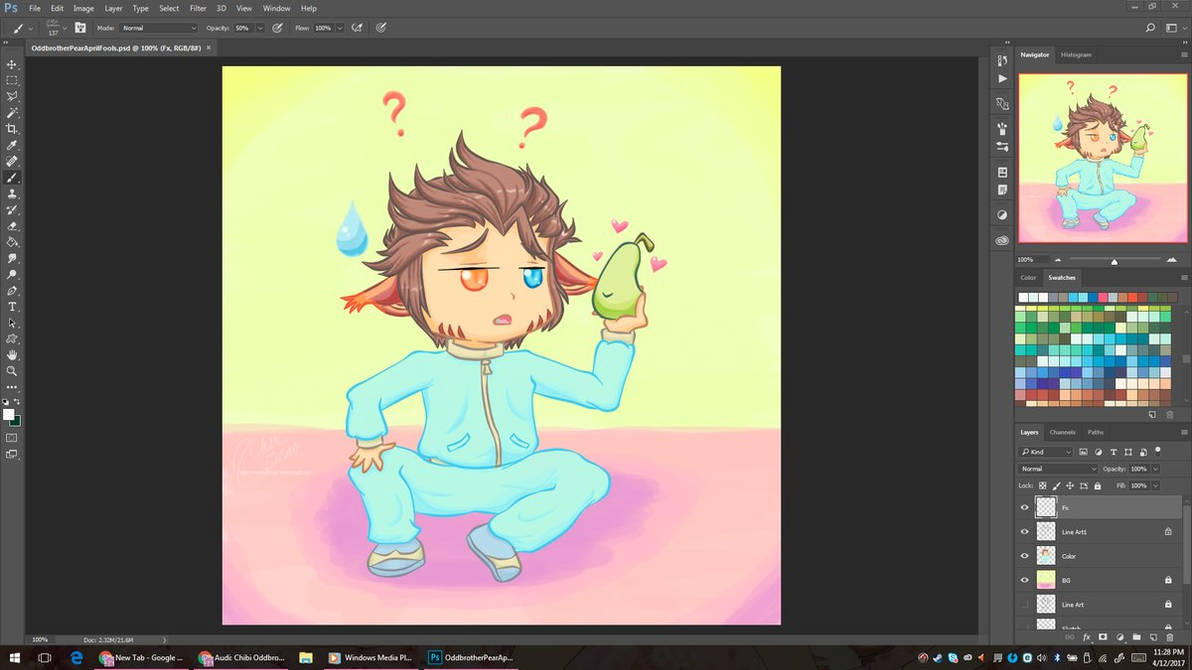This screenshot has height=670, width=1192.
Task: Hide the BG layer
Action: click(1025, 580)
